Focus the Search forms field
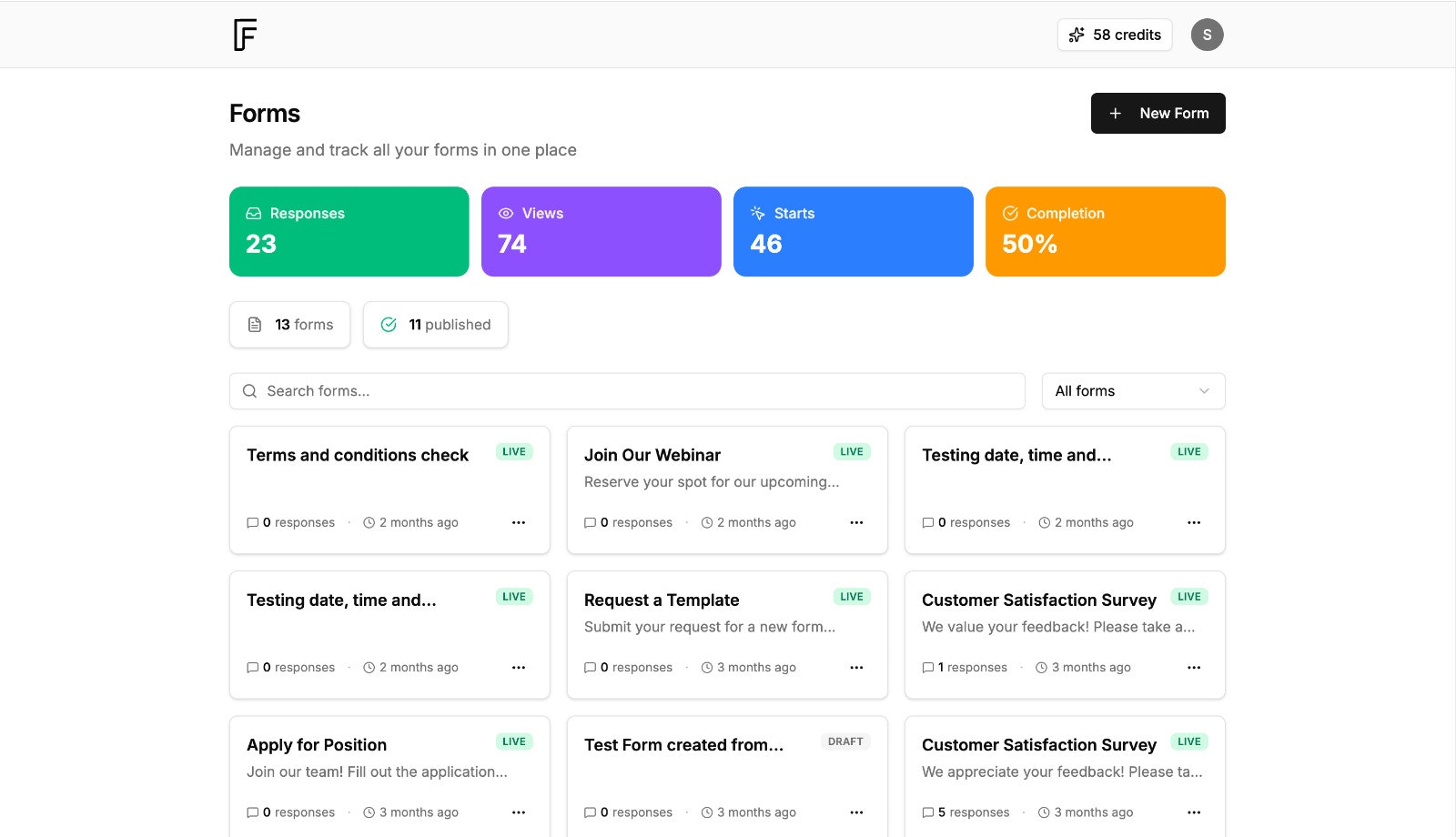The height and width of the screenshot is (837, 1456). [627, 391]
